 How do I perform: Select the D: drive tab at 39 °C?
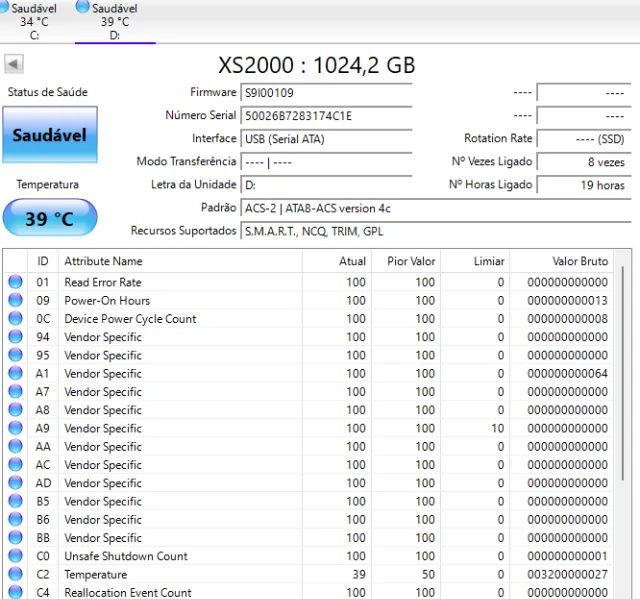click(x=115, y=21)
